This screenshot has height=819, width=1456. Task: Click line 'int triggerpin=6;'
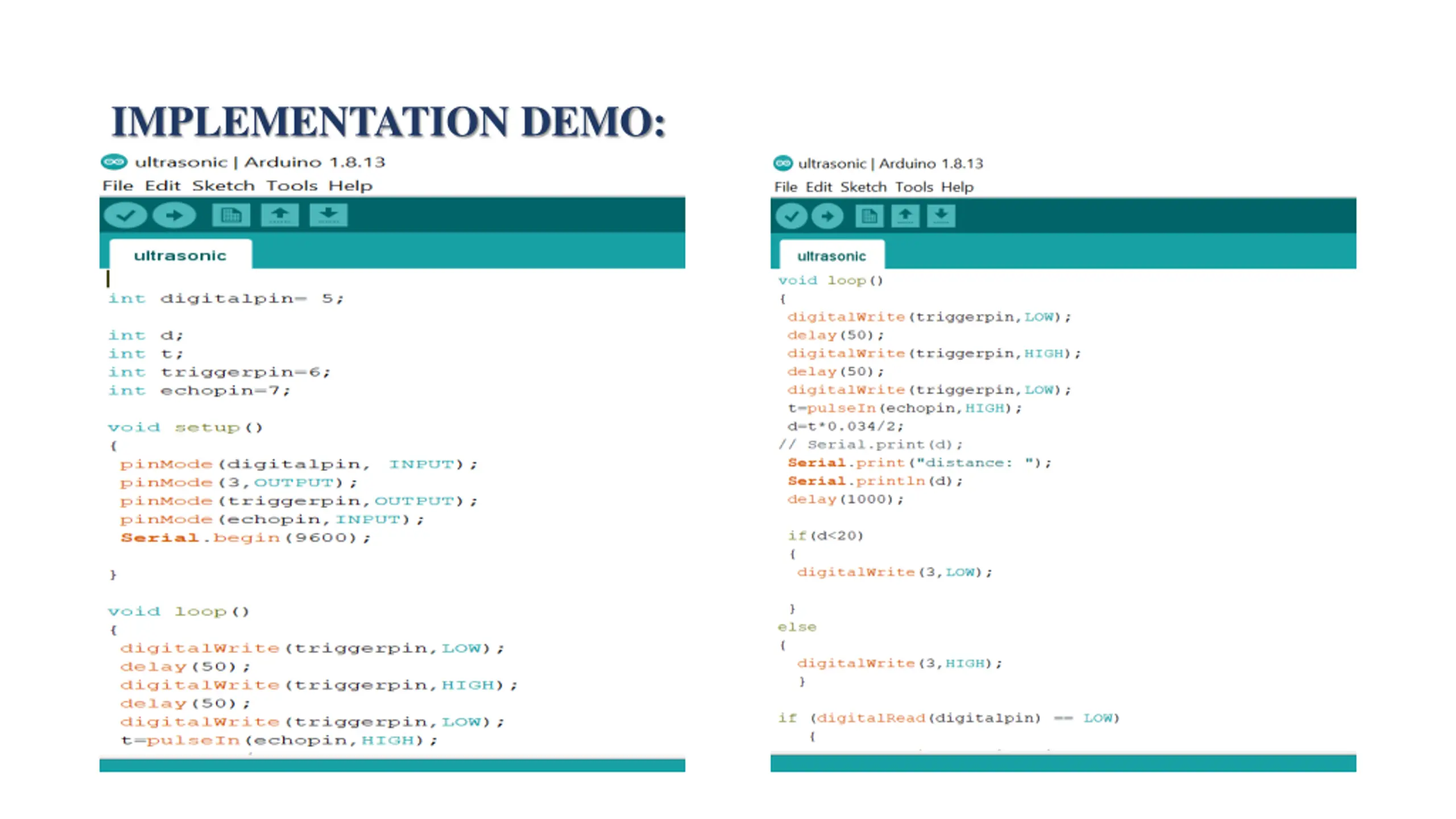tap(219, 373)
